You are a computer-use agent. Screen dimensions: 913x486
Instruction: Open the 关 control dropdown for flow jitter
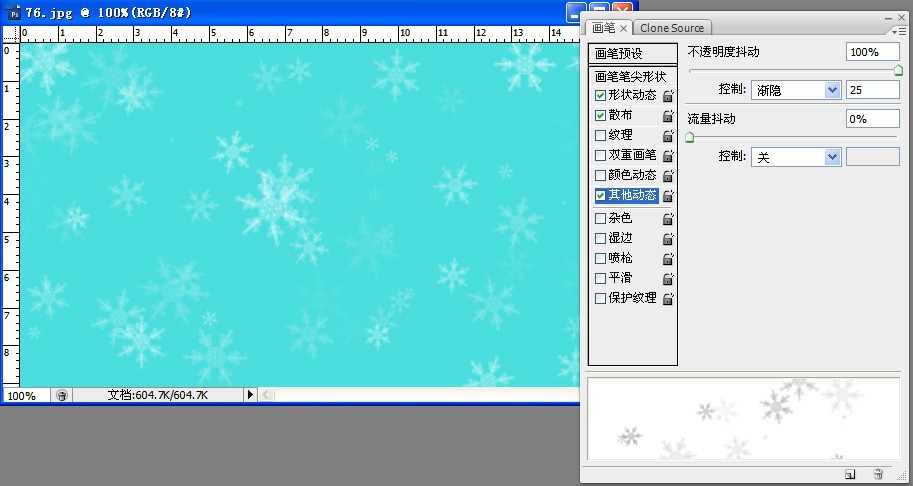click(796, 157)
